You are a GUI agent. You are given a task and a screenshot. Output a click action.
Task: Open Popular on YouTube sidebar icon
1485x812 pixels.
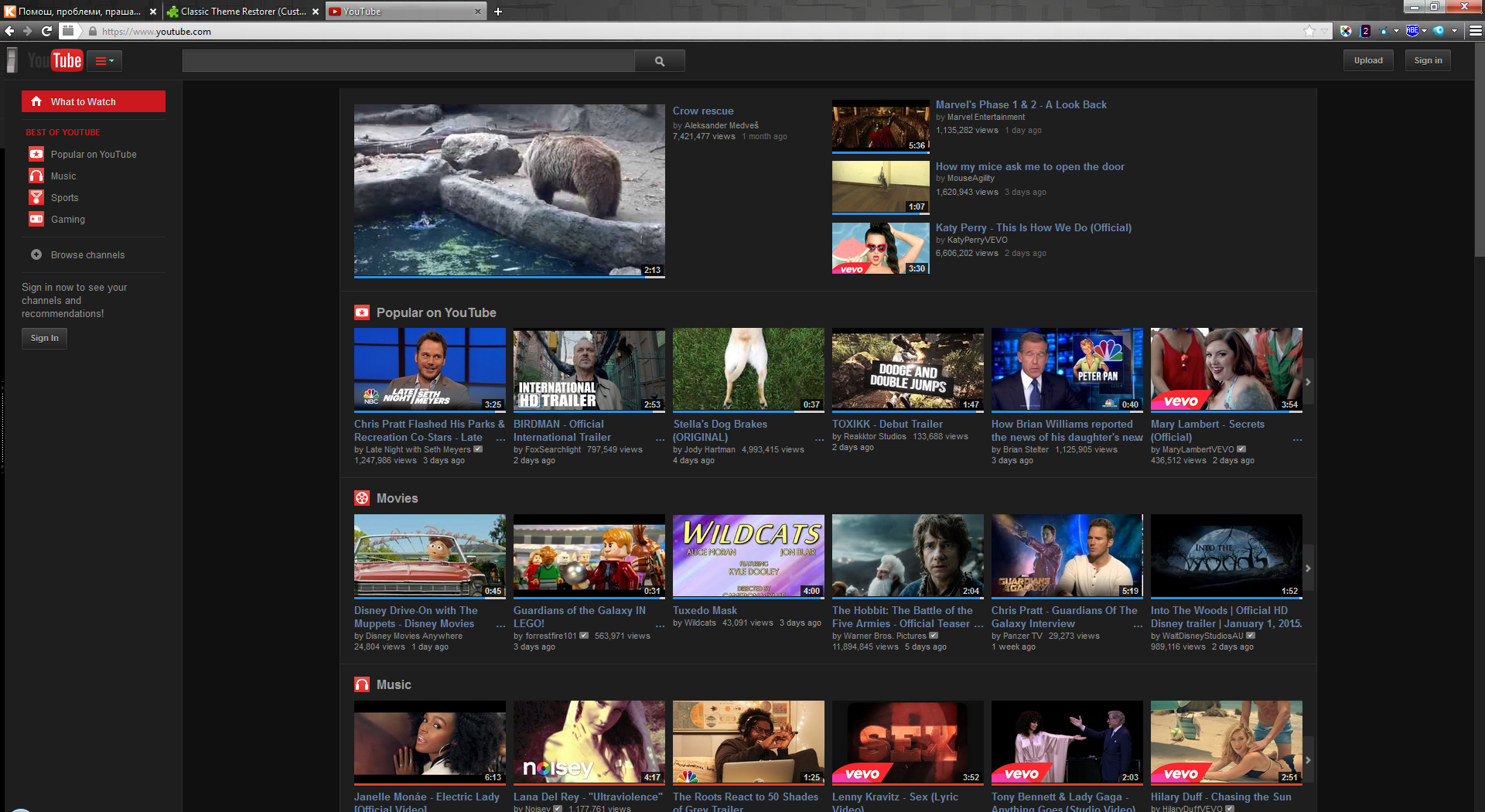click(36, 154)
